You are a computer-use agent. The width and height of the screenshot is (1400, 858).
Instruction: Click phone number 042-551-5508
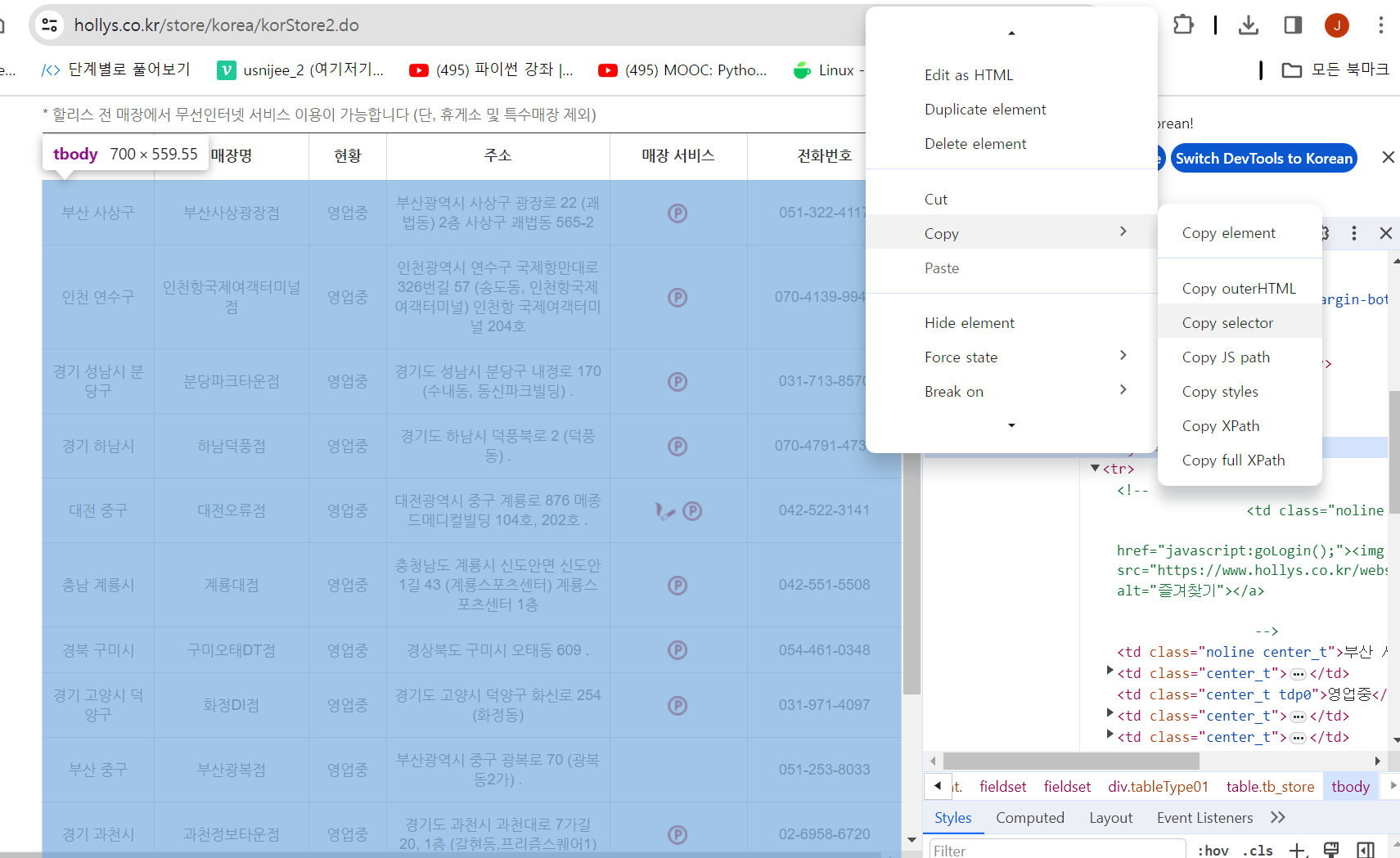(x=824, y=585)
